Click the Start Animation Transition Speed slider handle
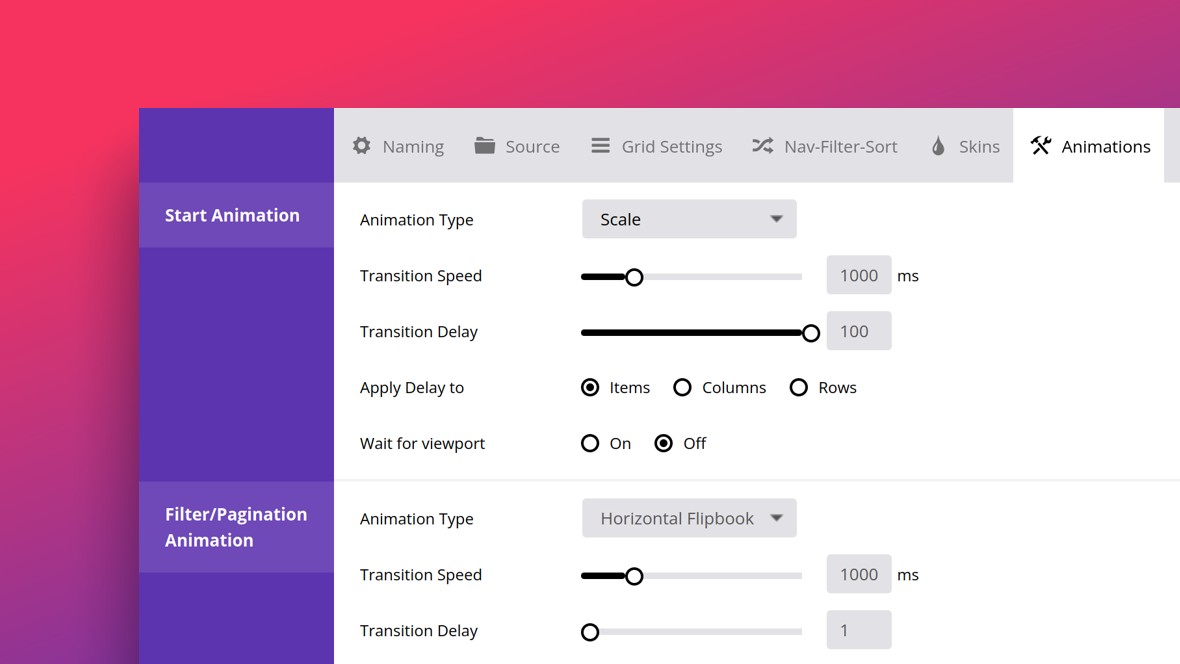The width and height of the screenshot is (1180, 664). coord(634,277)
